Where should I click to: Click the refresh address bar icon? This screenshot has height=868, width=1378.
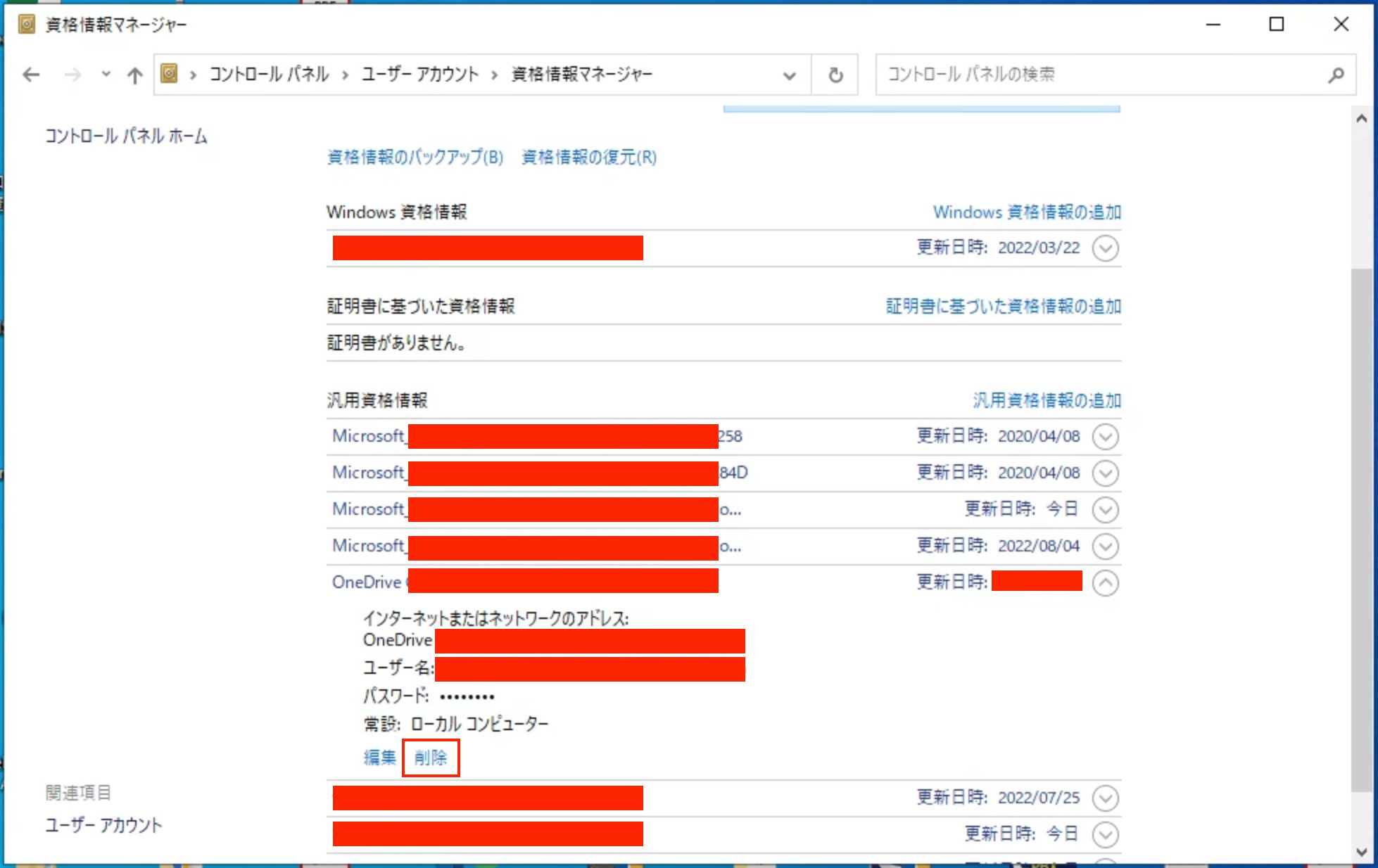pos(835,75)
